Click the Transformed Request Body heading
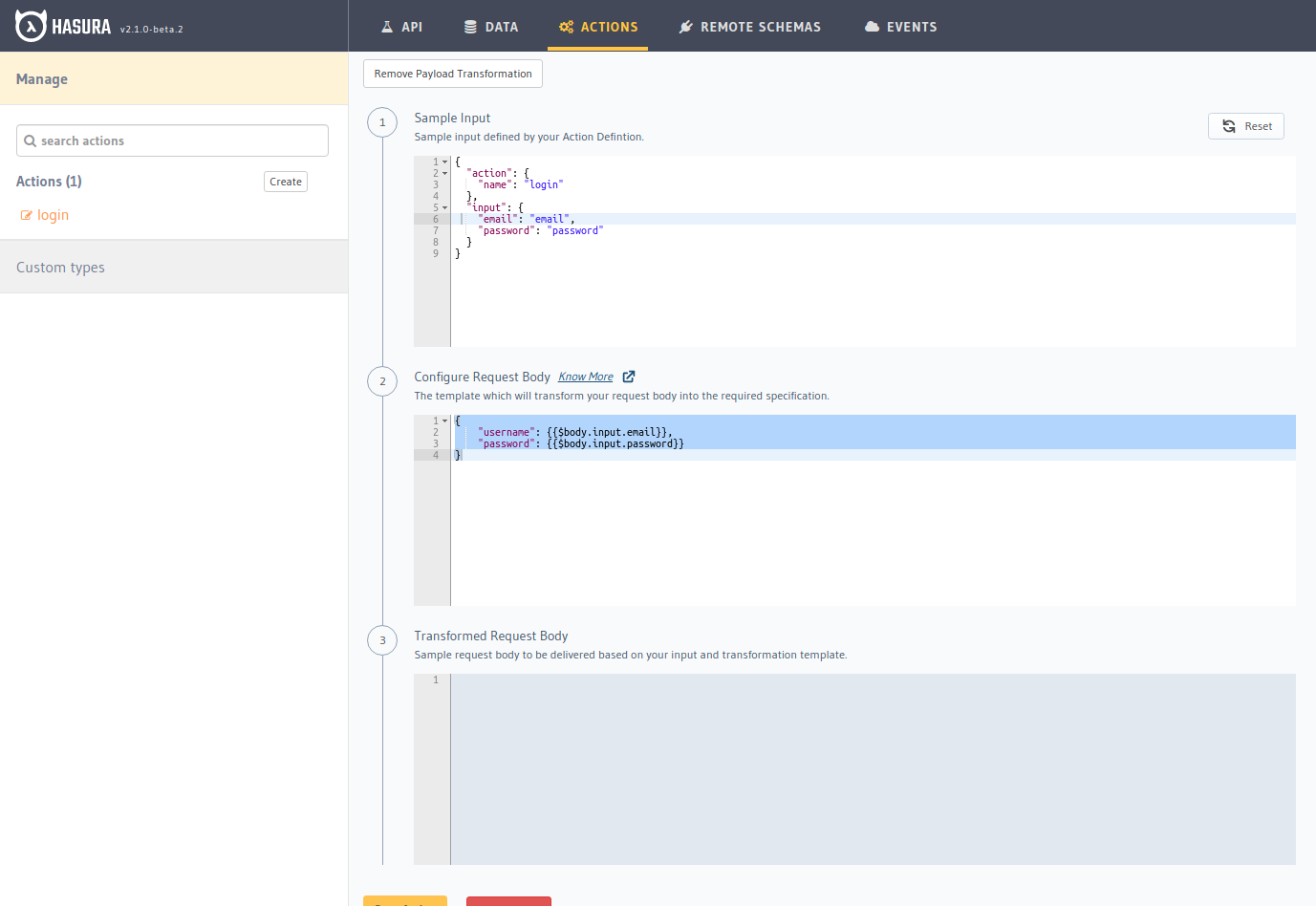 (491, 636)
